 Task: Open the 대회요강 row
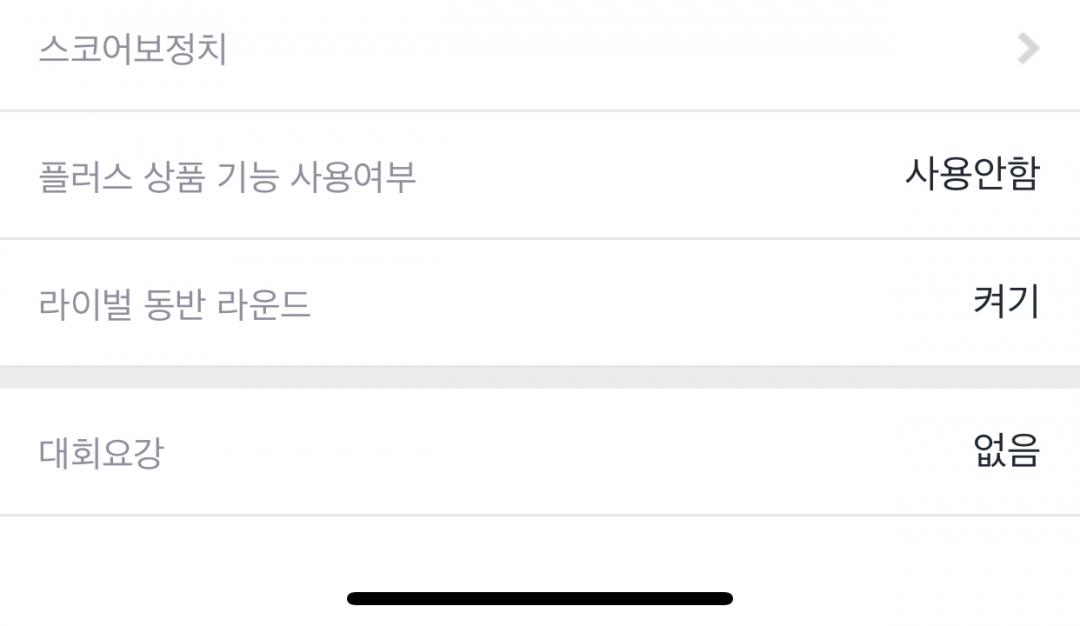click(x=540, y=452)
